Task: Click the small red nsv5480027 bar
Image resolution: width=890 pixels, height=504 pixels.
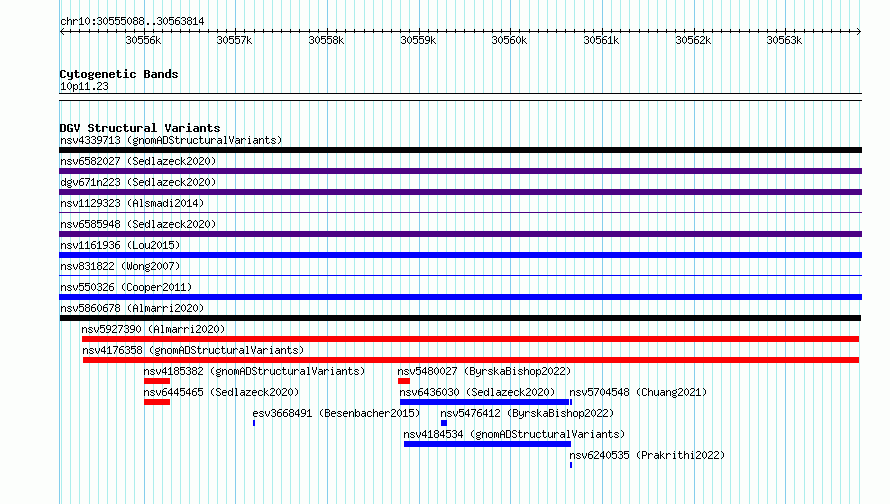Action: click(x=404, y=381)
